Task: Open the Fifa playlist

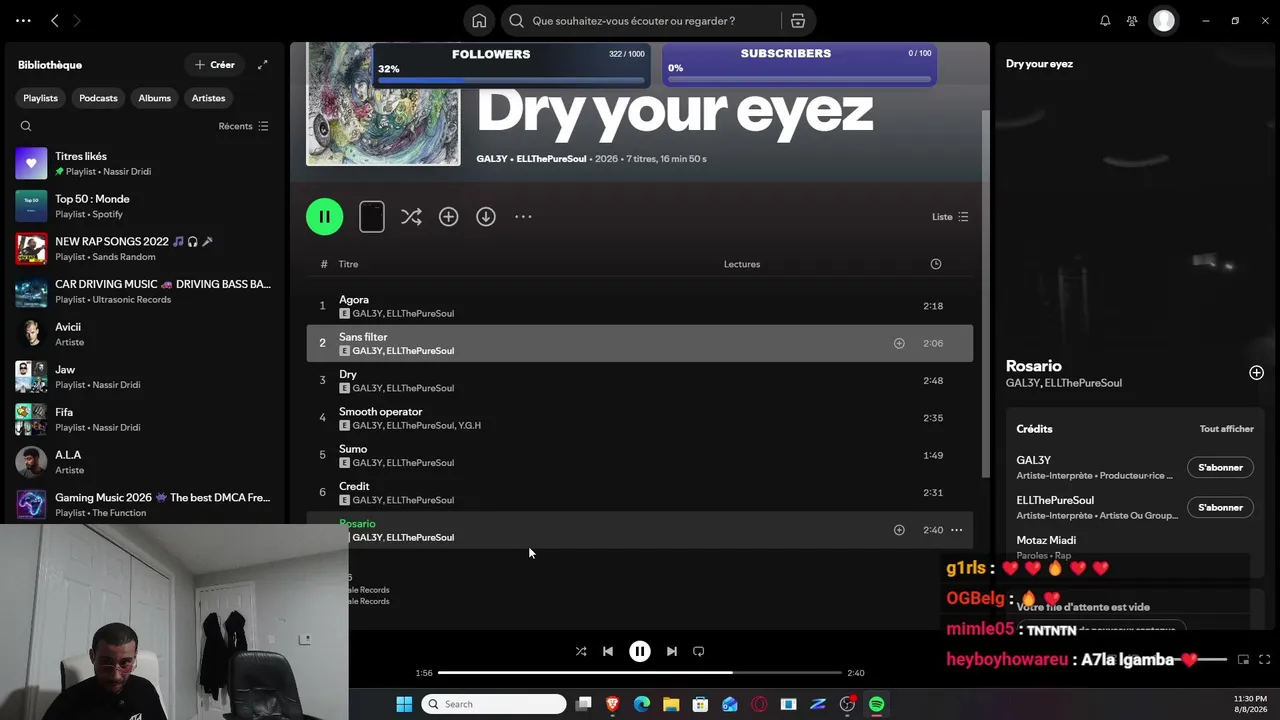Action: click(144, 419)
